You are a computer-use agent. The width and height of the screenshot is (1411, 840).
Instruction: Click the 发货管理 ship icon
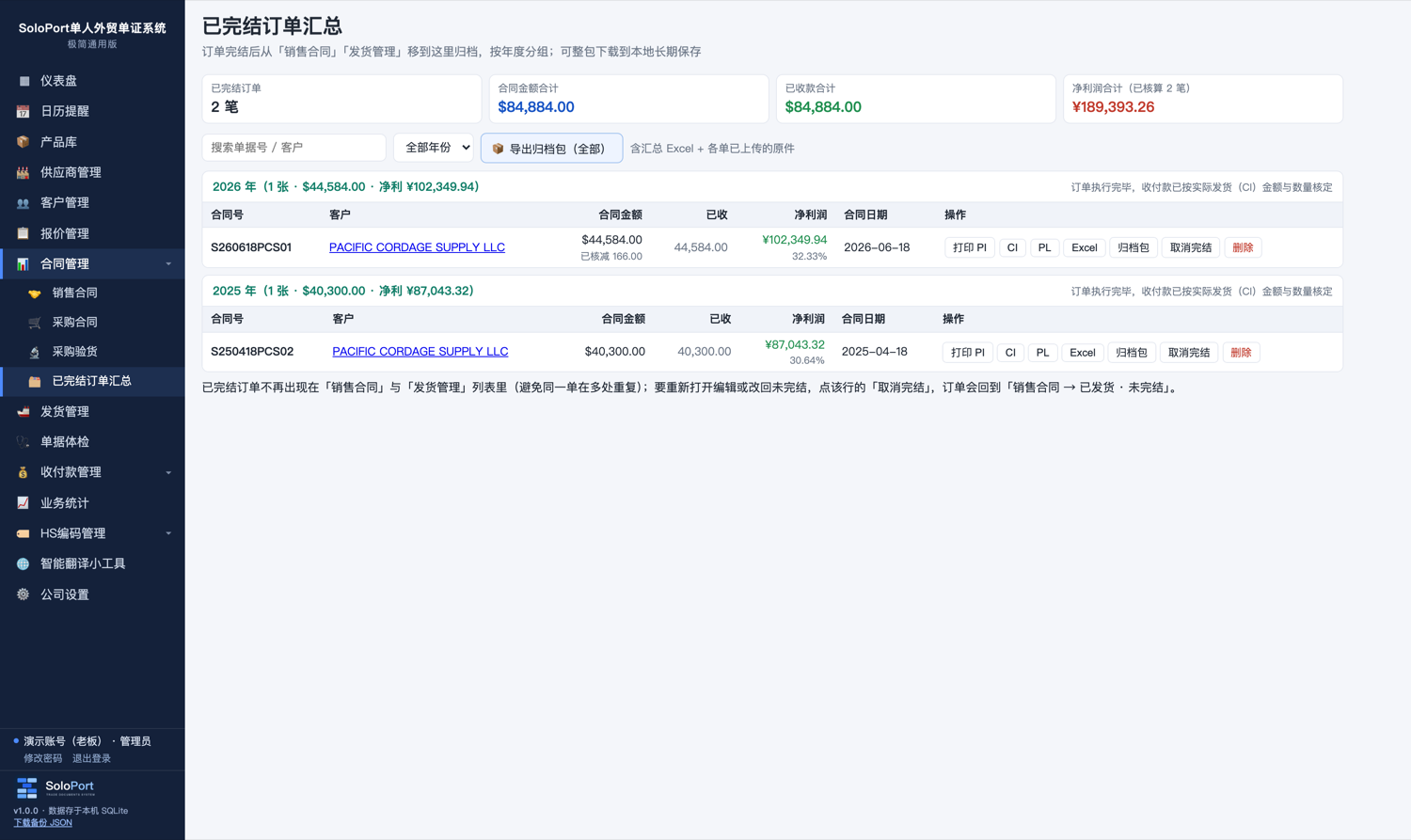click(24, 411)
